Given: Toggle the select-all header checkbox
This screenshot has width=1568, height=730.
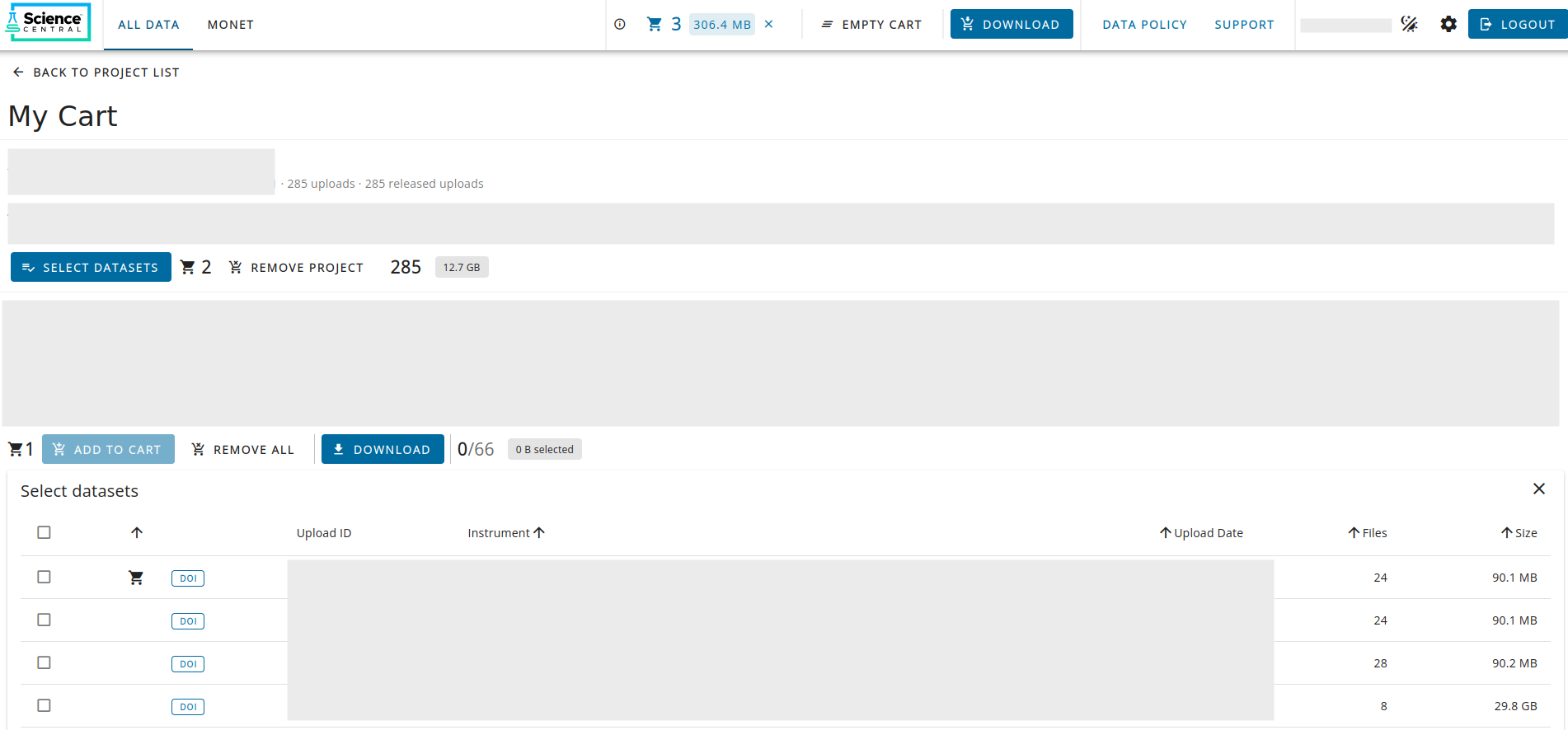Looking at the screenshot, I should tap(45, 532).
